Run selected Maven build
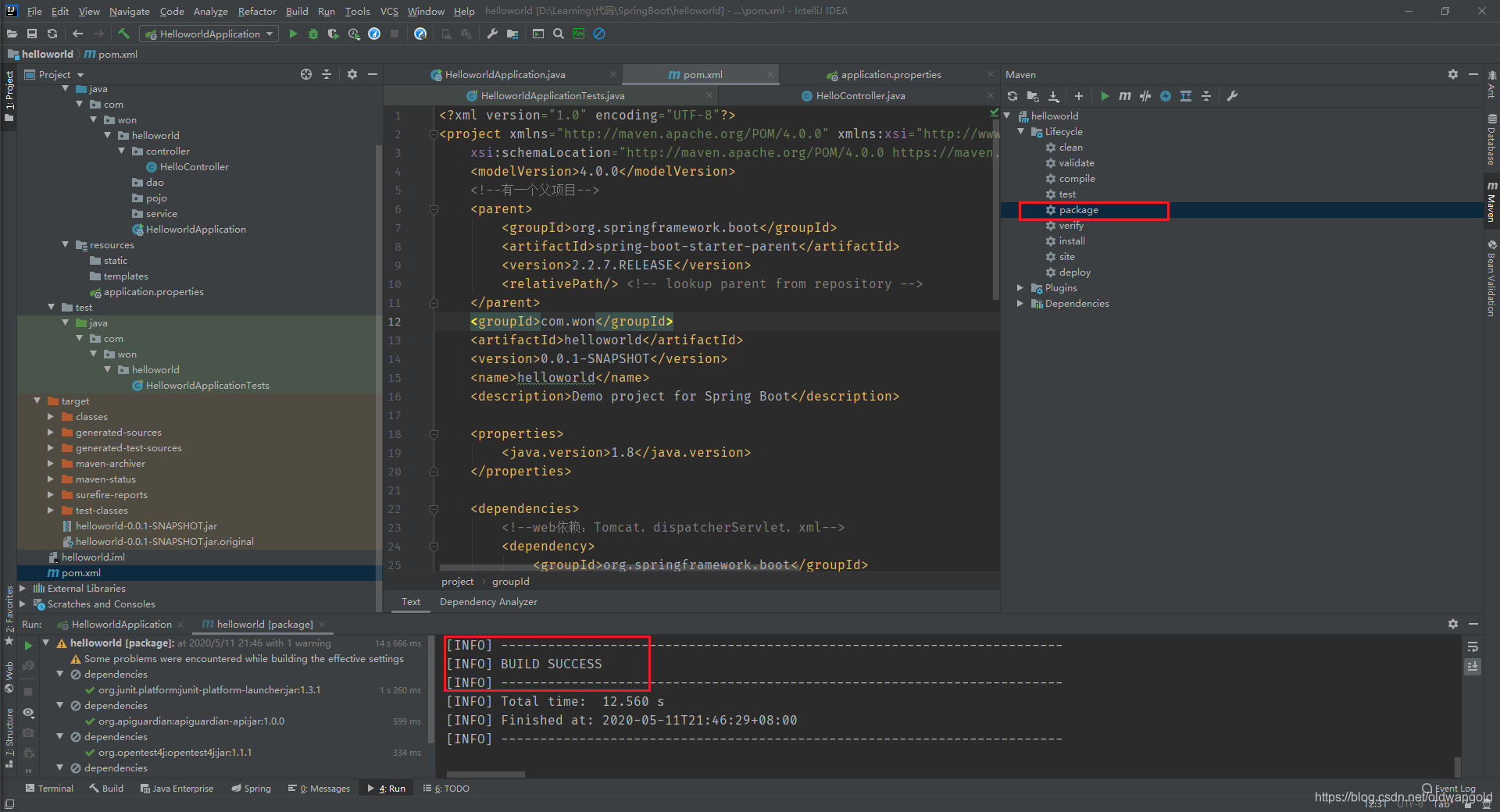This screenshot has width=1500, height=812. click(1105, 96)
